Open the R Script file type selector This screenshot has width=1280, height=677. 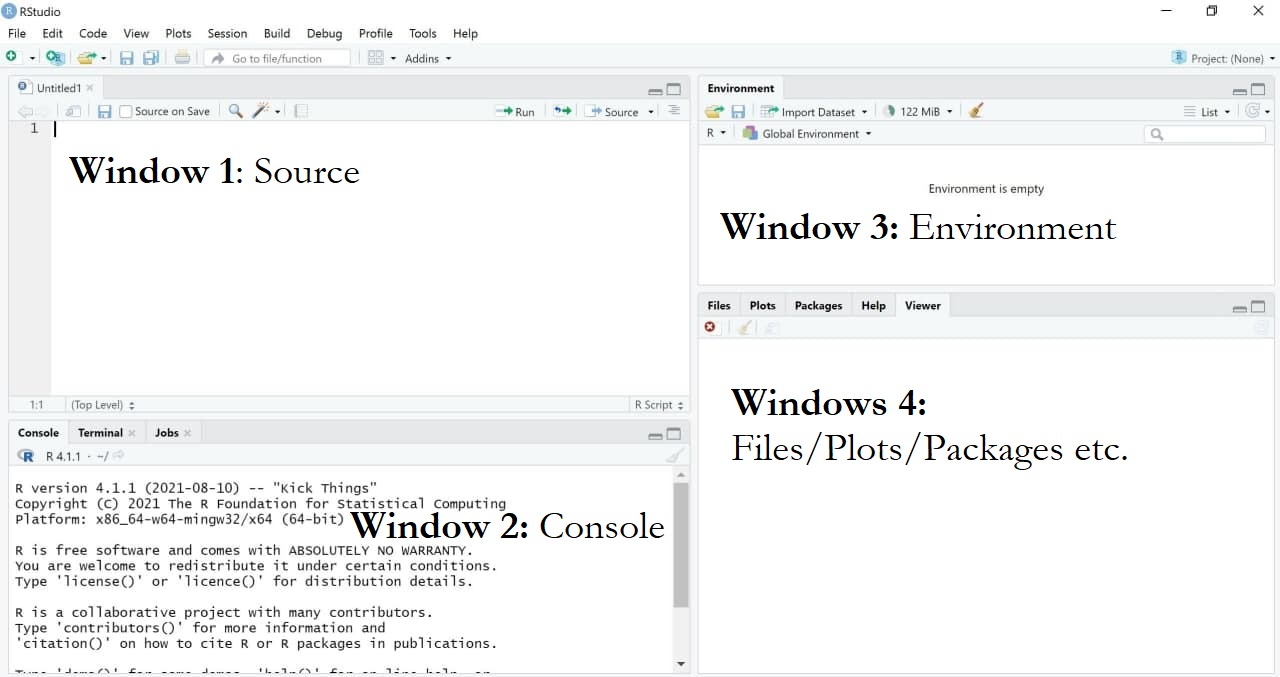(x=657, y=405)
